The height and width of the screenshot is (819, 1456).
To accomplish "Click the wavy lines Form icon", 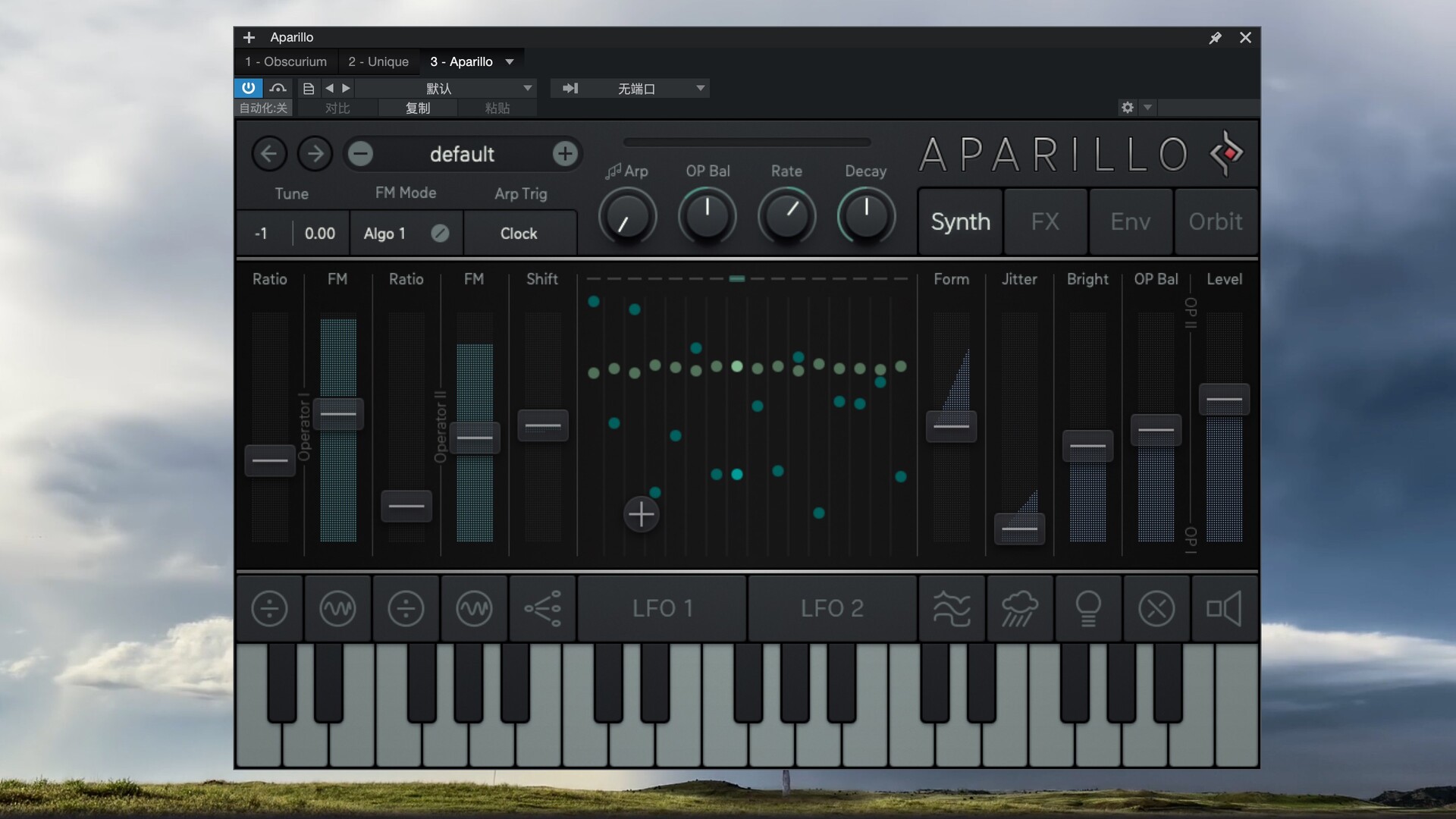I will (x=951, y=608).
